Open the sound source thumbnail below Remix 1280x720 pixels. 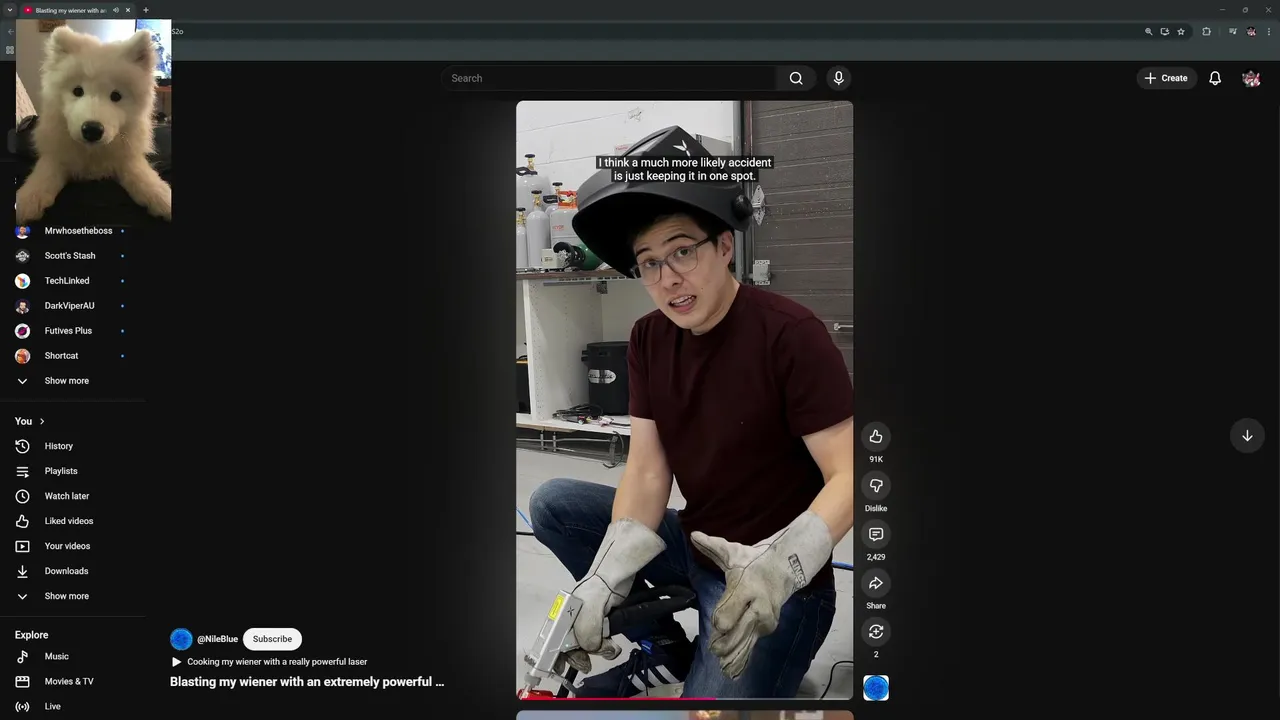(x=876, y=688)
